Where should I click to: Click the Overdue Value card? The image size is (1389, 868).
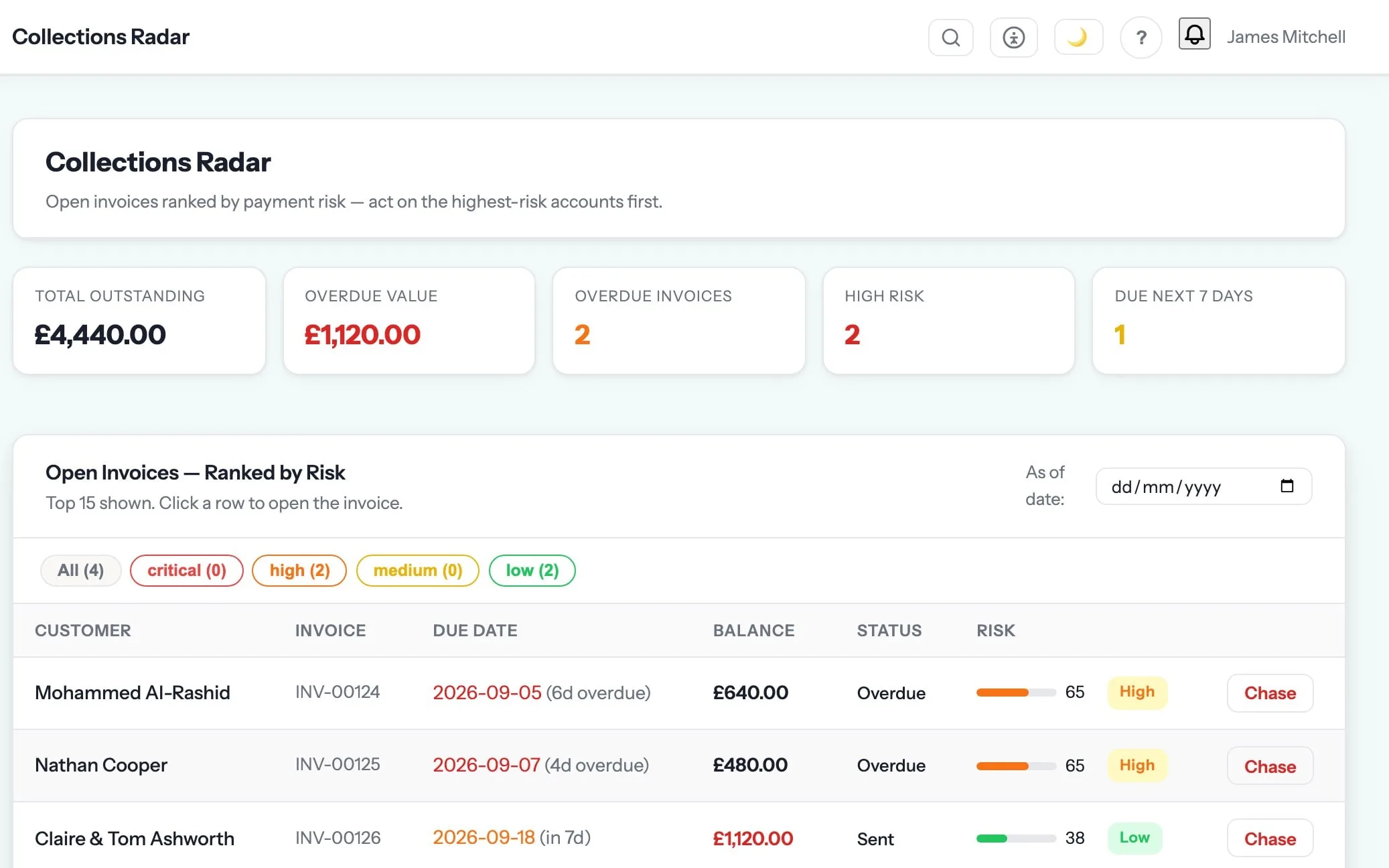click(x=409, y=321)
